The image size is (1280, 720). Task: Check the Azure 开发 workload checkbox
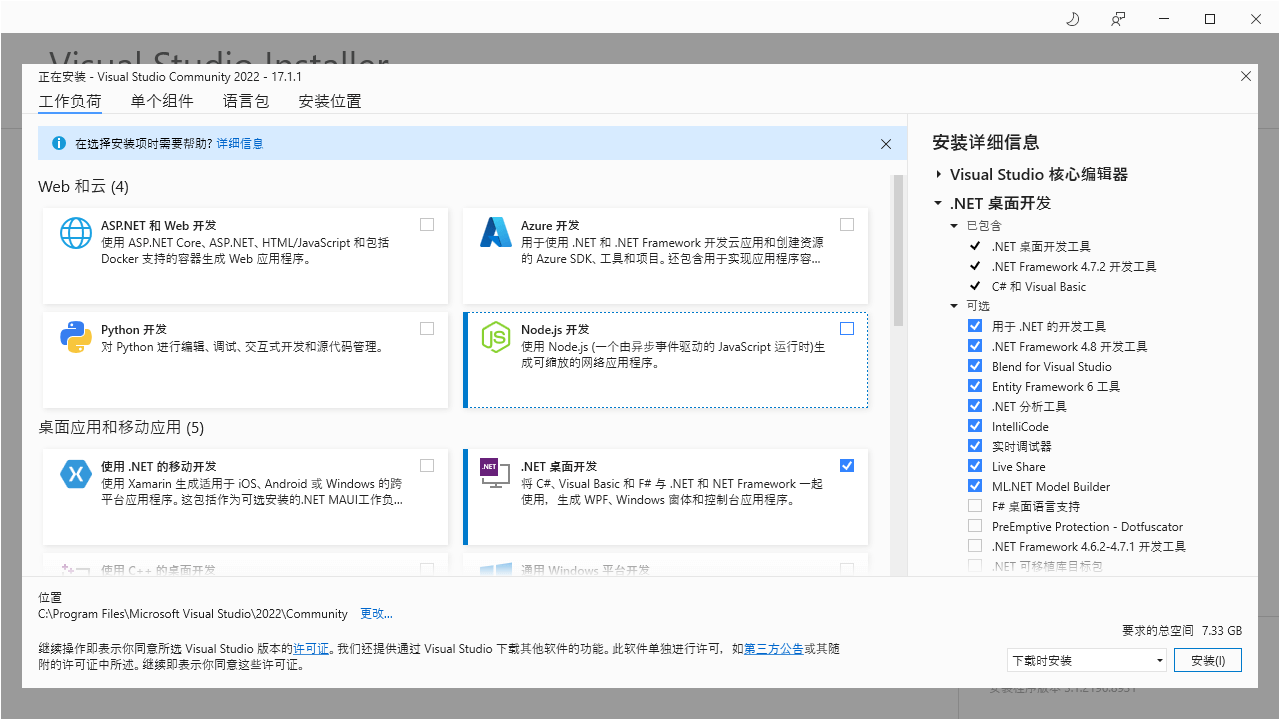(847, 224)
